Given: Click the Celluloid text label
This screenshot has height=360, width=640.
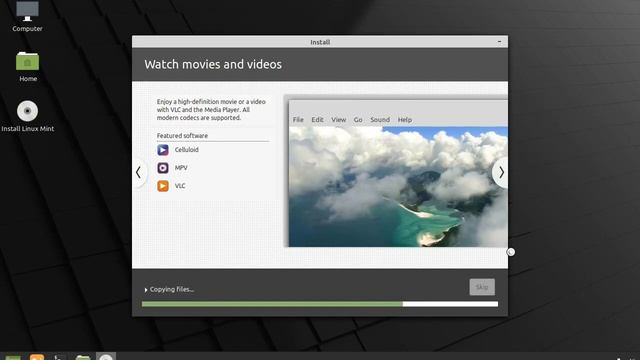Looking at the screenshot, I should click(x=187, y=150).
